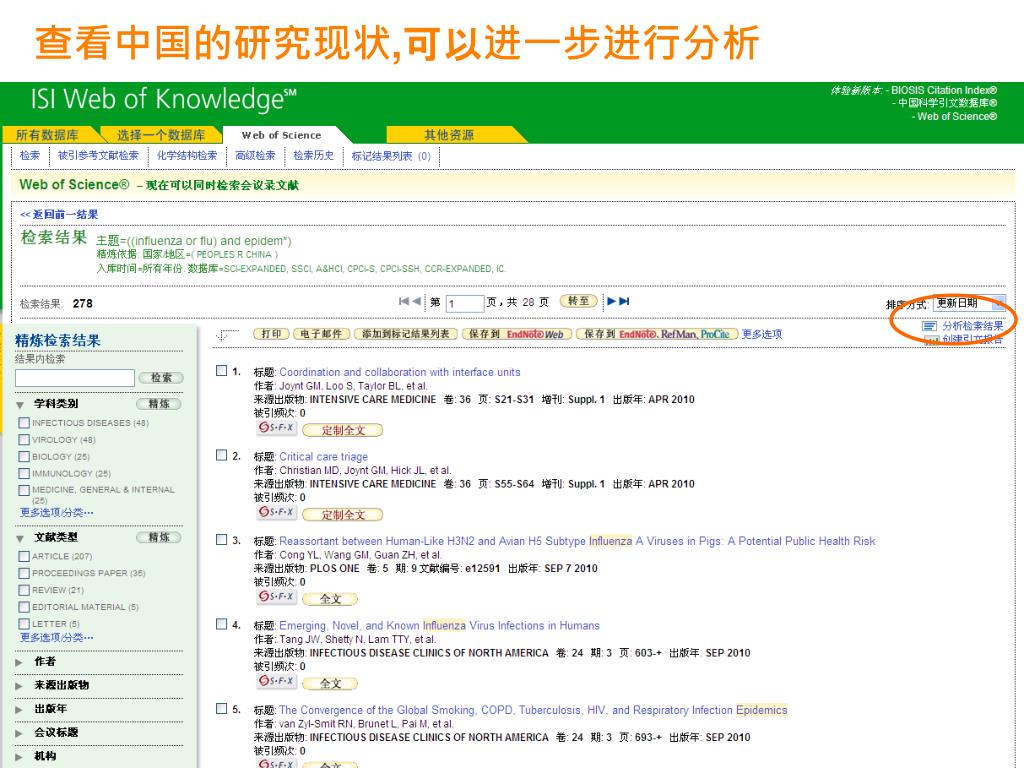Open 标记结果列表 (0)
Image resolution: width=1024 pixels, height=768 pixels.
pos(391,156)
